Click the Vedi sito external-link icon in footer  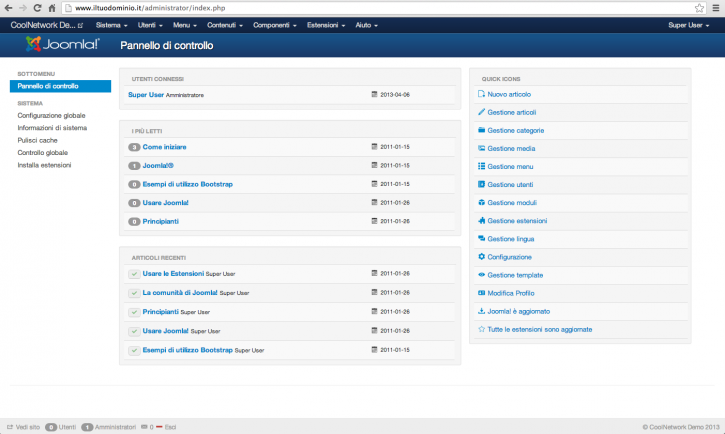[10, 427]
